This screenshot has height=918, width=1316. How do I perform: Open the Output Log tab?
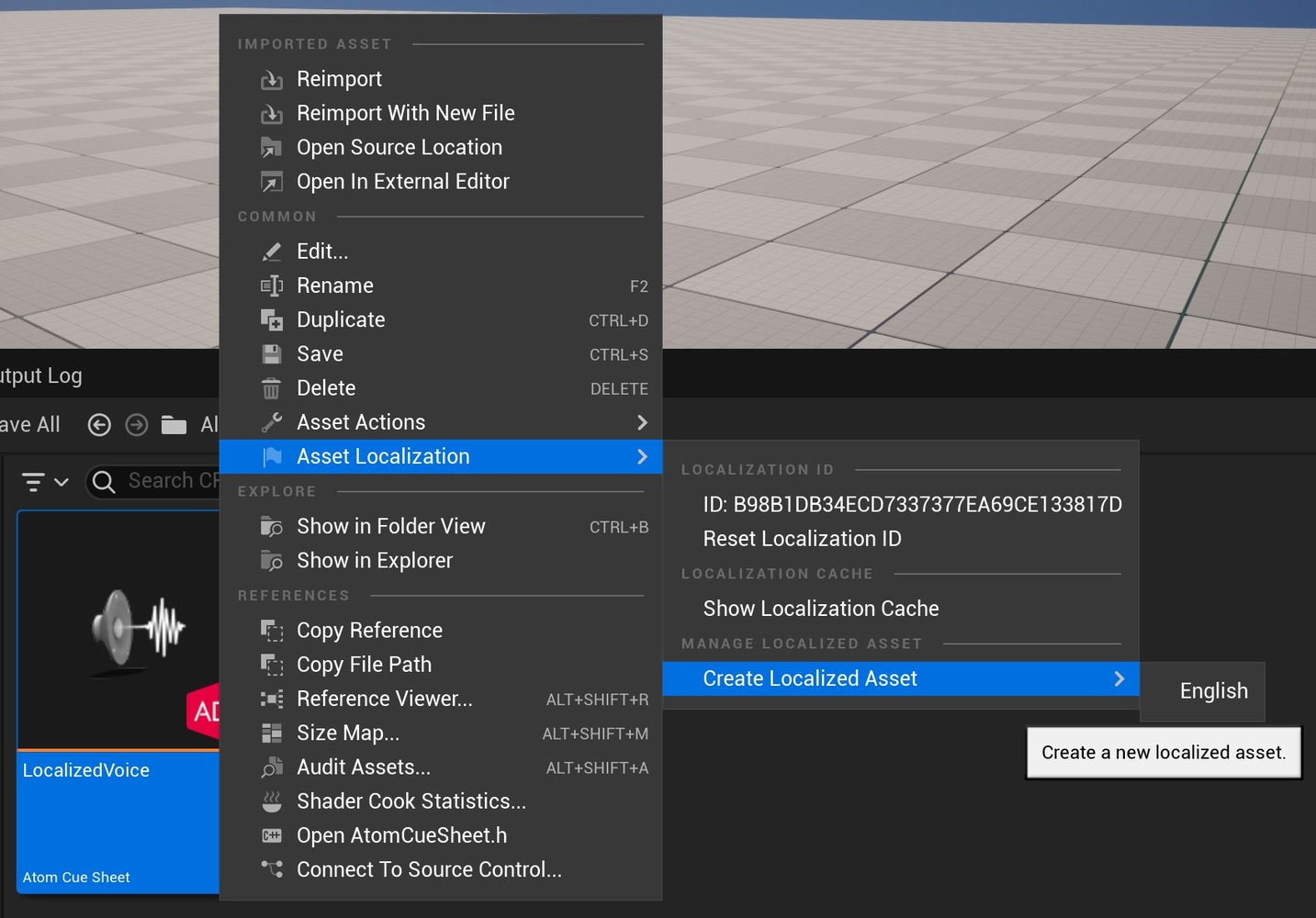[x=41, y=375]
